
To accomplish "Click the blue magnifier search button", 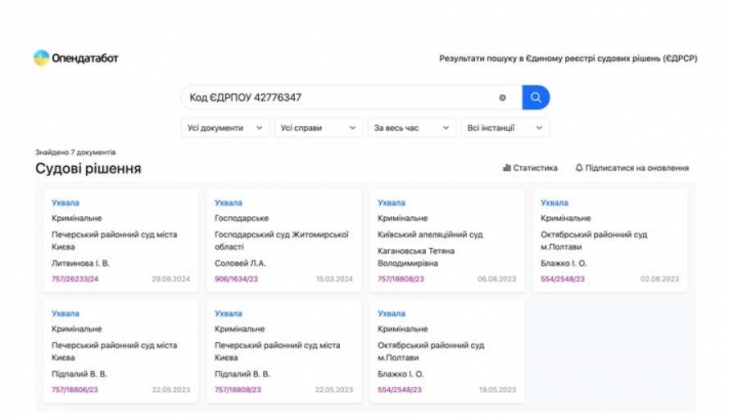I will coord(536,98).
